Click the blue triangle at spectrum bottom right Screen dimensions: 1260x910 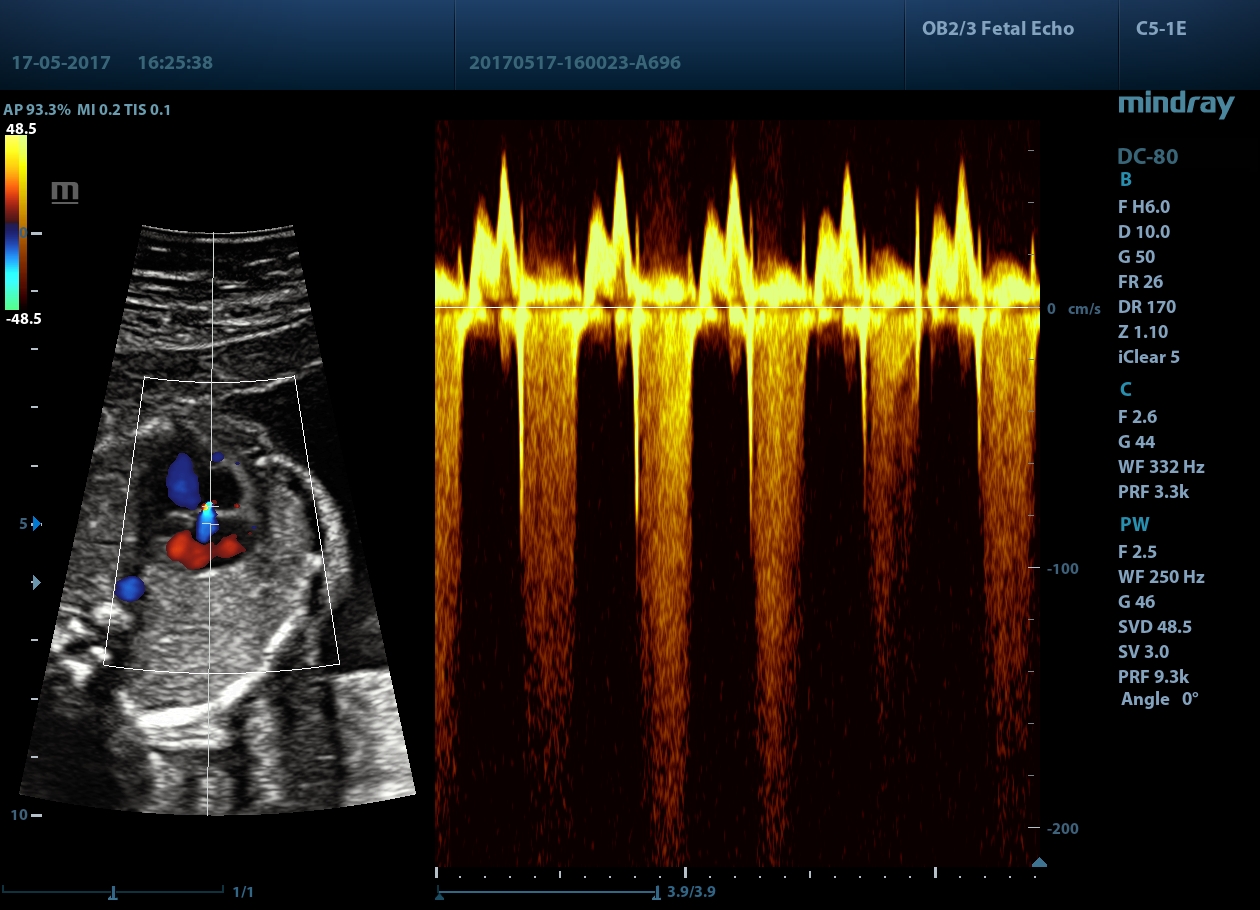(x=1039, y=862)
